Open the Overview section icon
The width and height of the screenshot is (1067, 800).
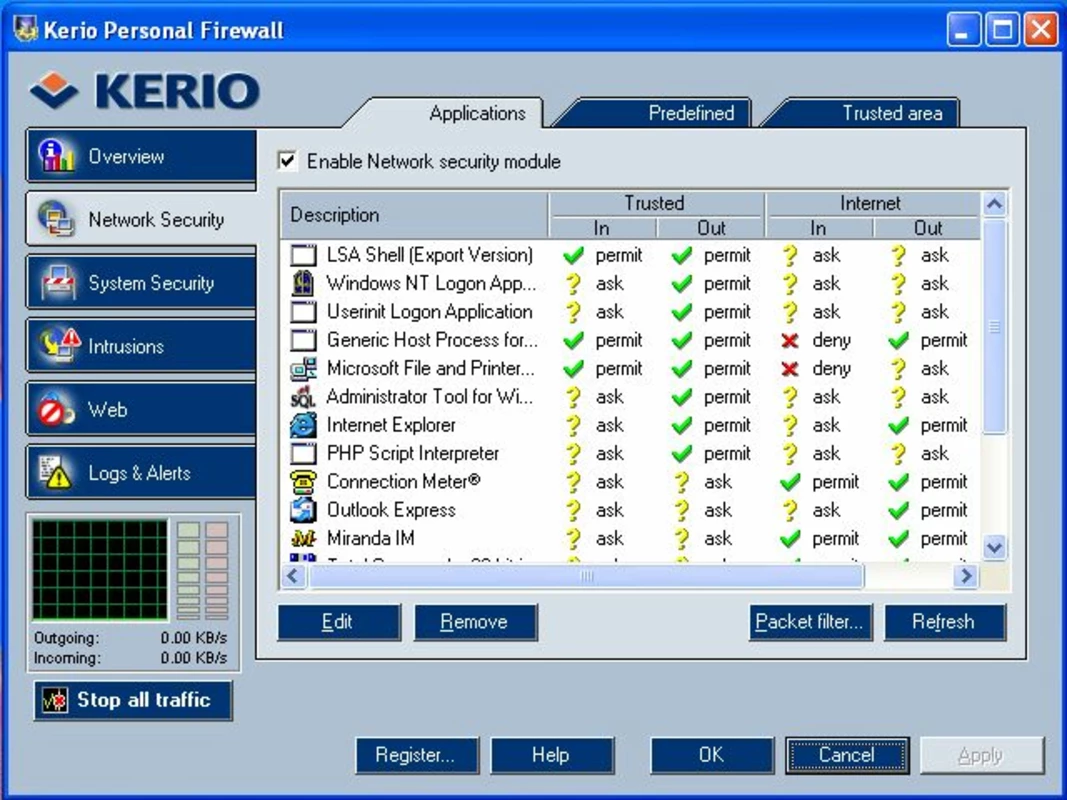[56, 156]
